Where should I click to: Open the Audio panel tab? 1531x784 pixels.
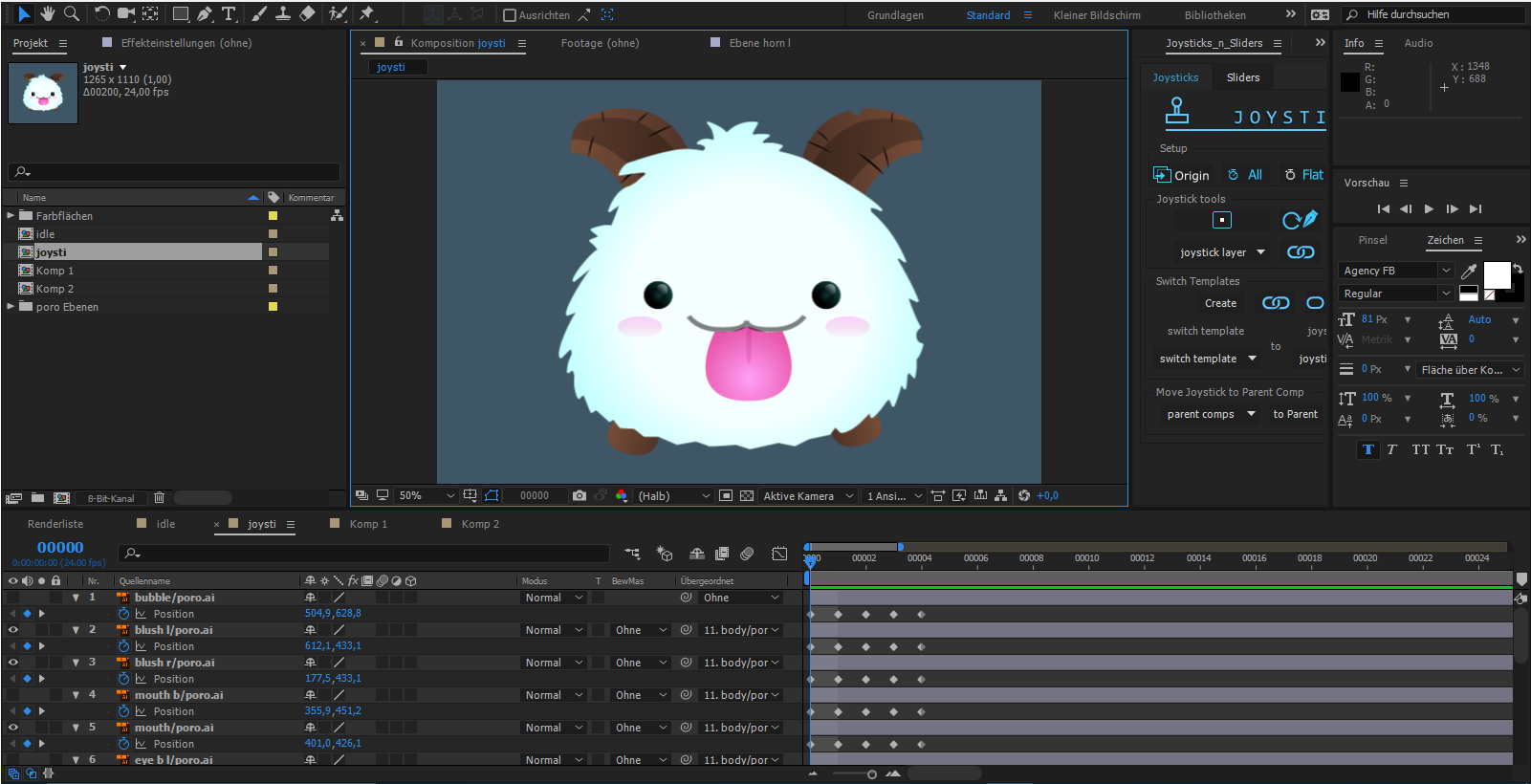click(1418, 43)
